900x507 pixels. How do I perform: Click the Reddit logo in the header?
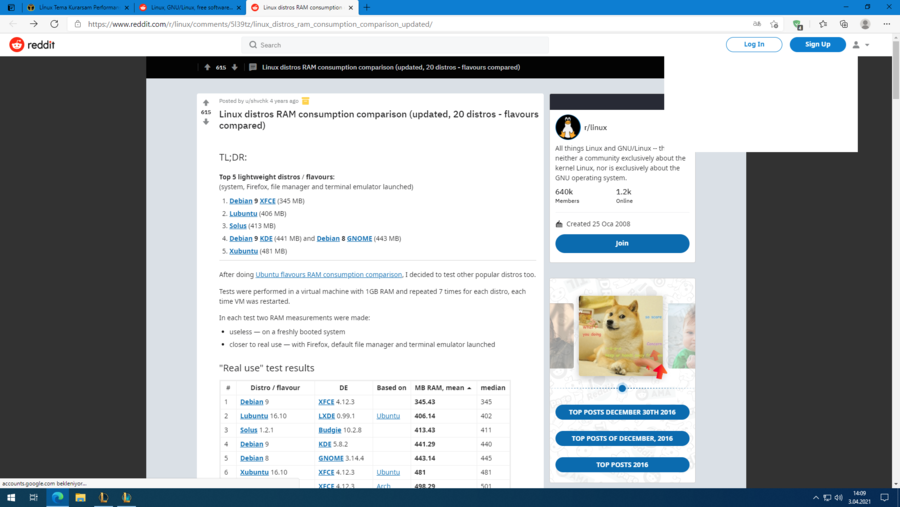(x=32, y=45)
